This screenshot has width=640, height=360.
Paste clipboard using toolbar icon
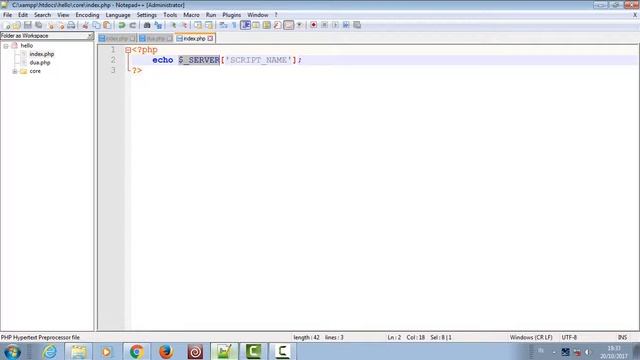pyautogui.click(x=107, y=25)
